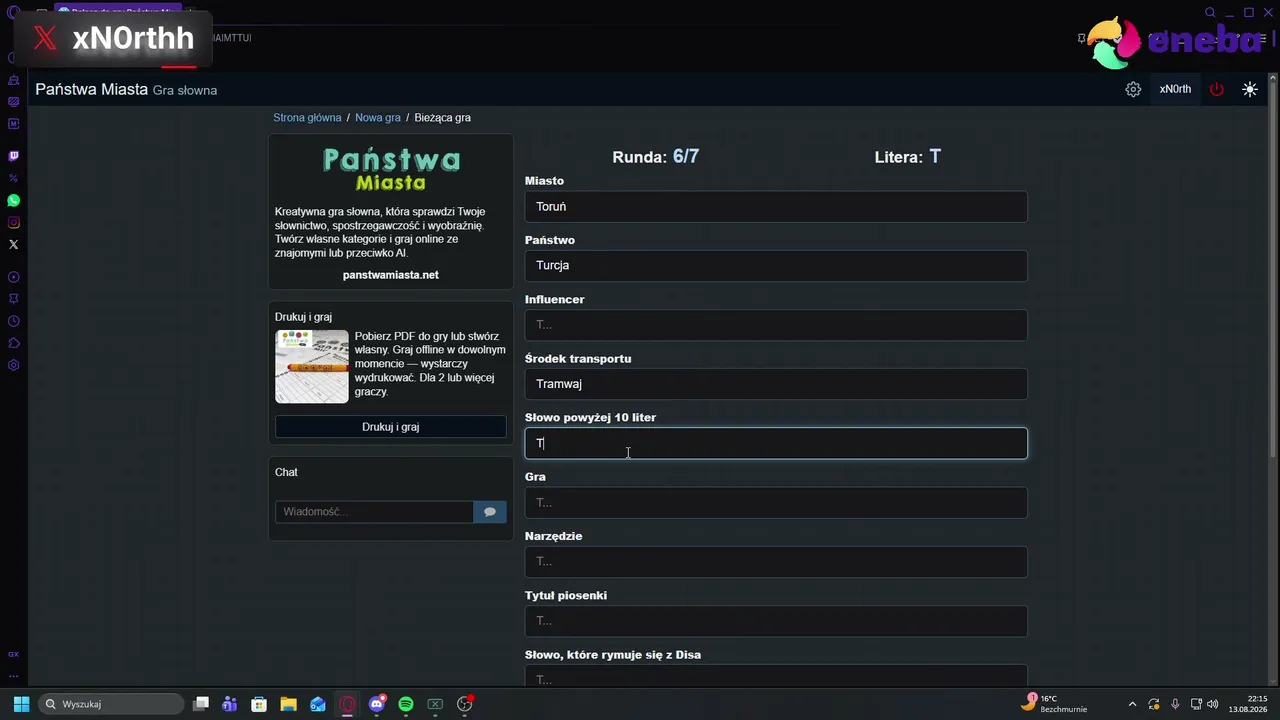The image size is (1280, 720).
Task: Open Microsoft Teams from taskbar
Action: (x=230, y=704)
